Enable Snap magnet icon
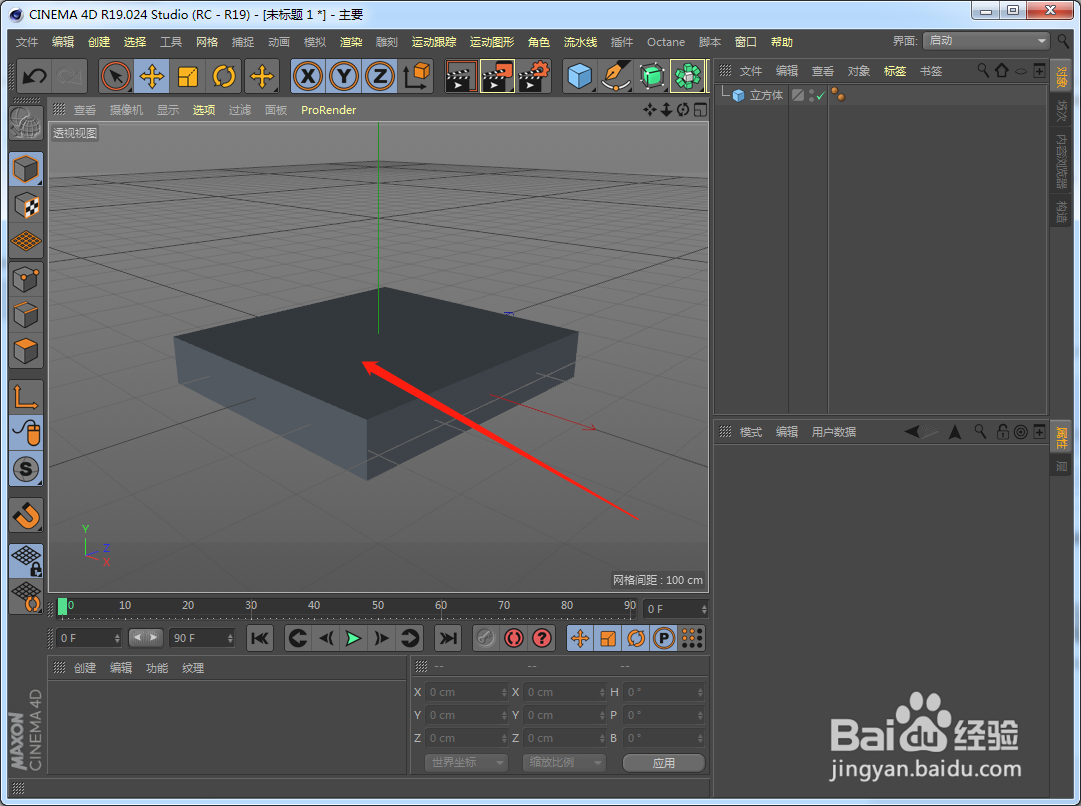The width and height of the screenshot is (1081, 806). [x=26, y=515]
